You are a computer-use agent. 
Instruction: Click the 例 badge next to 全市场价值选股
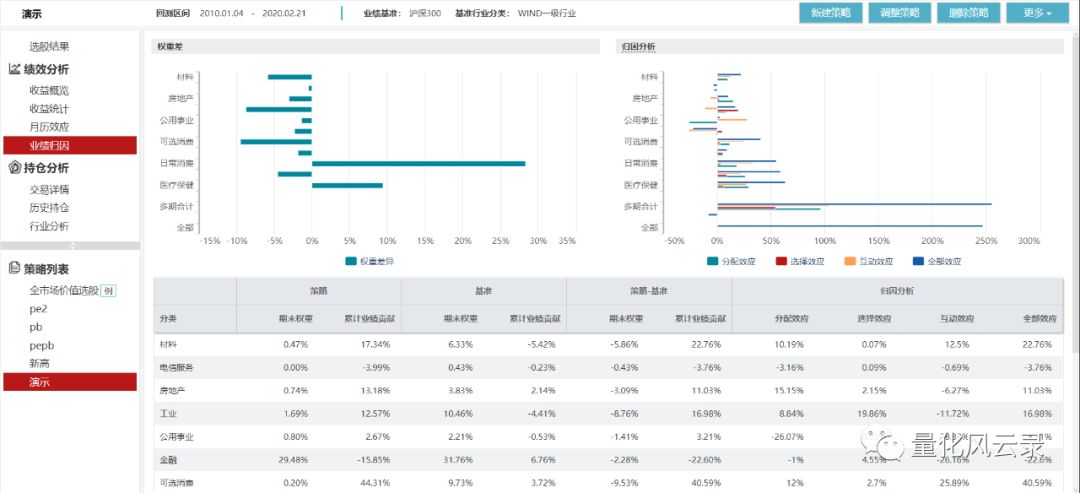pyautogui.click(x=109, y=291)
